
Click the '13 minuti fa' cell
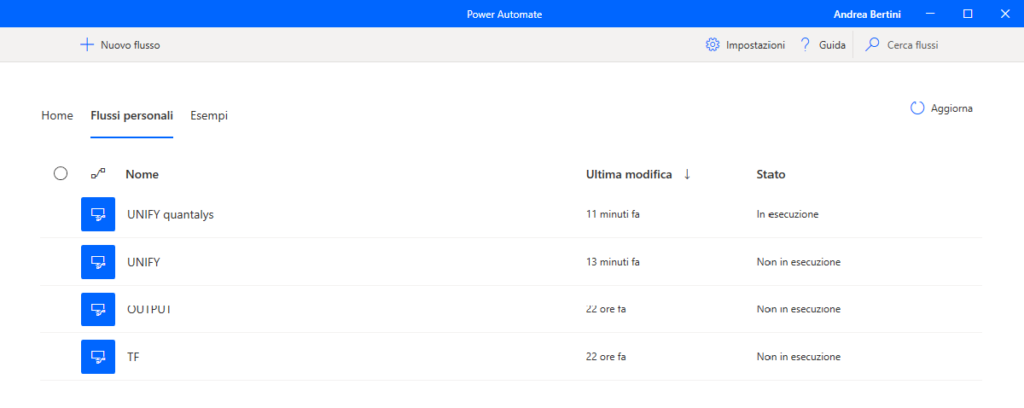point(613,262)
